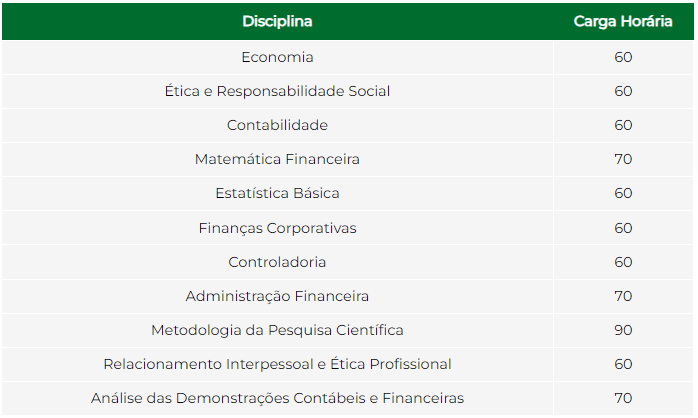The image size is (698, 418).
Task: Click the Finanças Corporativas cell
Action: (277, 228)
